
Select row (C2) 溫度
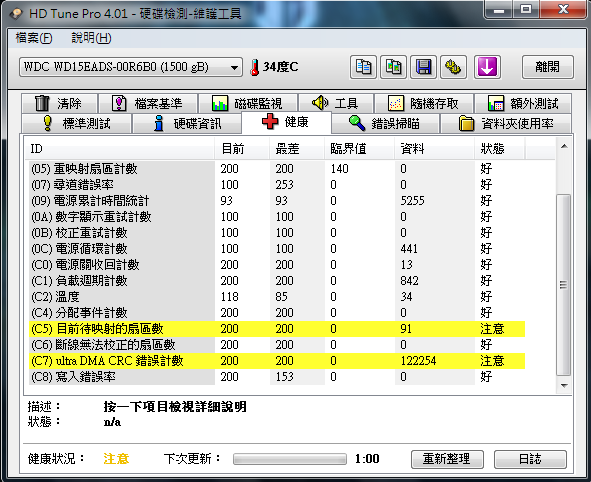(277, 297)
